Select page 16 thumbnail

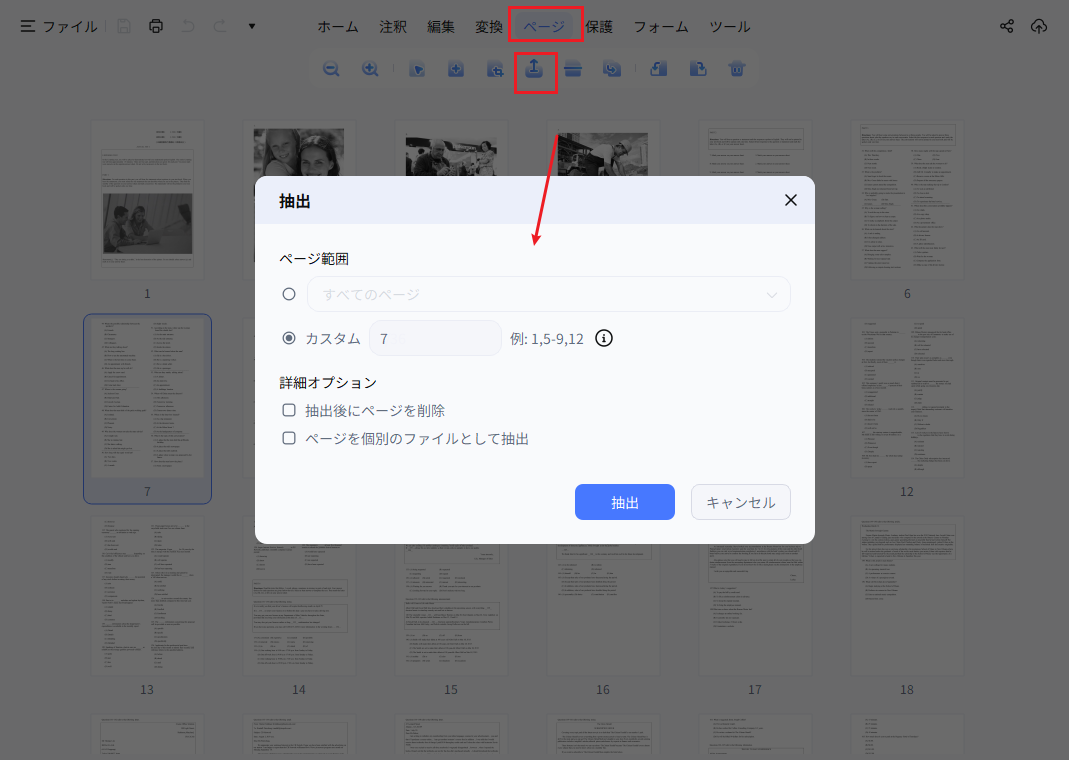click(x=603, y=610)
